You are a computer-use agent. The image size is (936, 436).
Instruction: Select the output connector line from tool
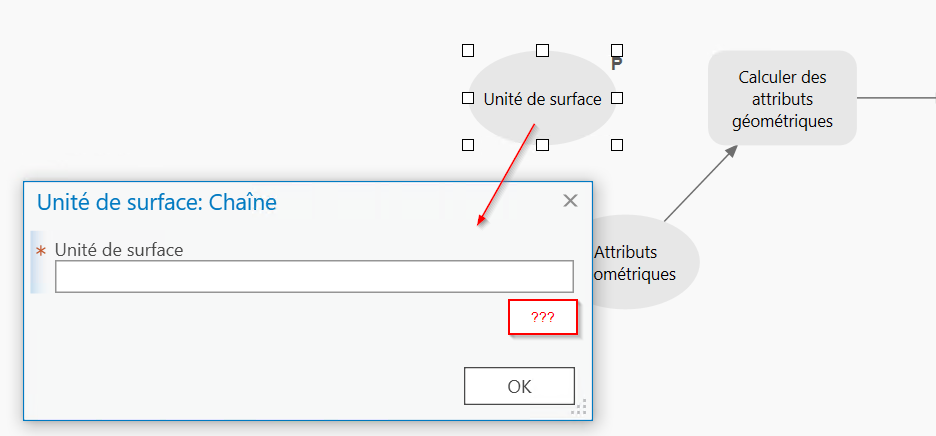pos(896,98)
